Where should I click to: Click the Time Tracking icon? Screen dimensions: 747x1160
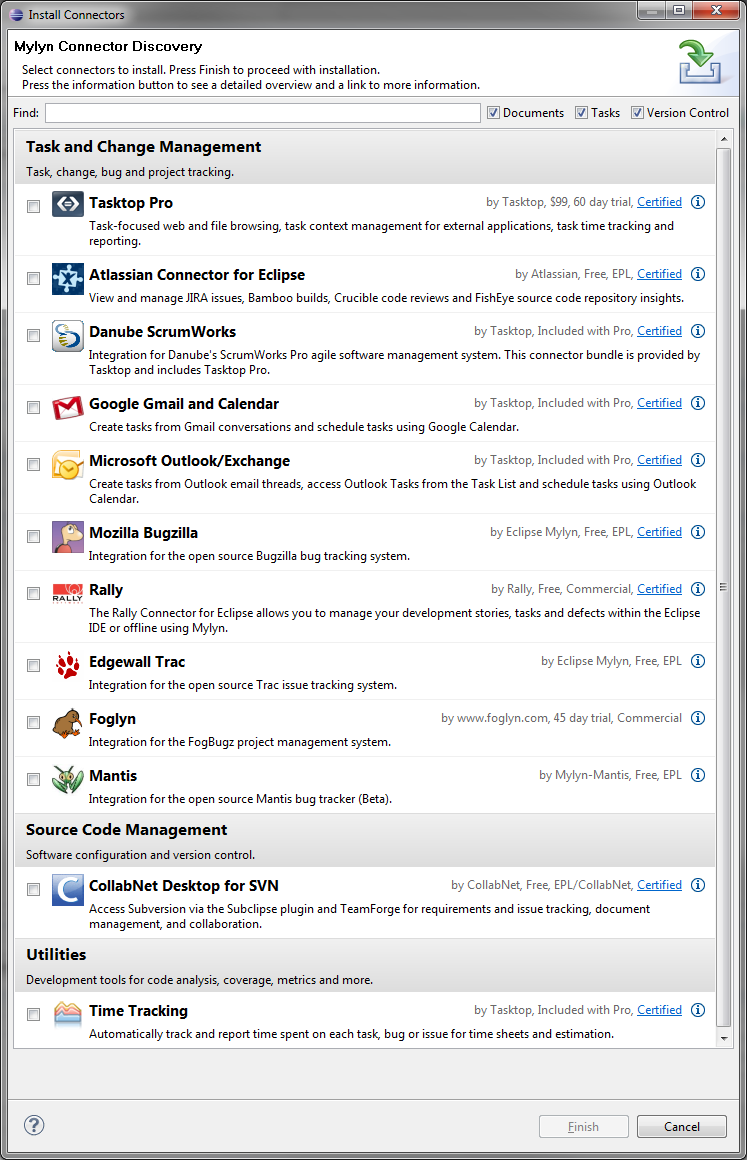67,1014
